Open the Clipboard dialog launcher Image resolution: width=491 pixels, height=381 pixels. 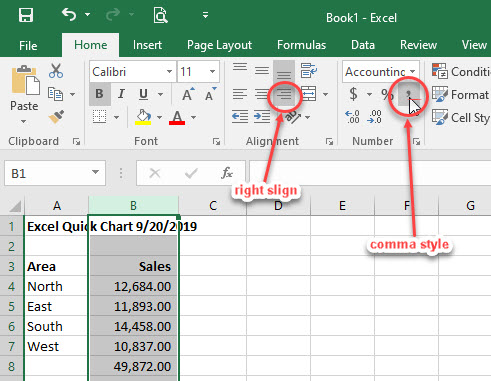point(77,142)
